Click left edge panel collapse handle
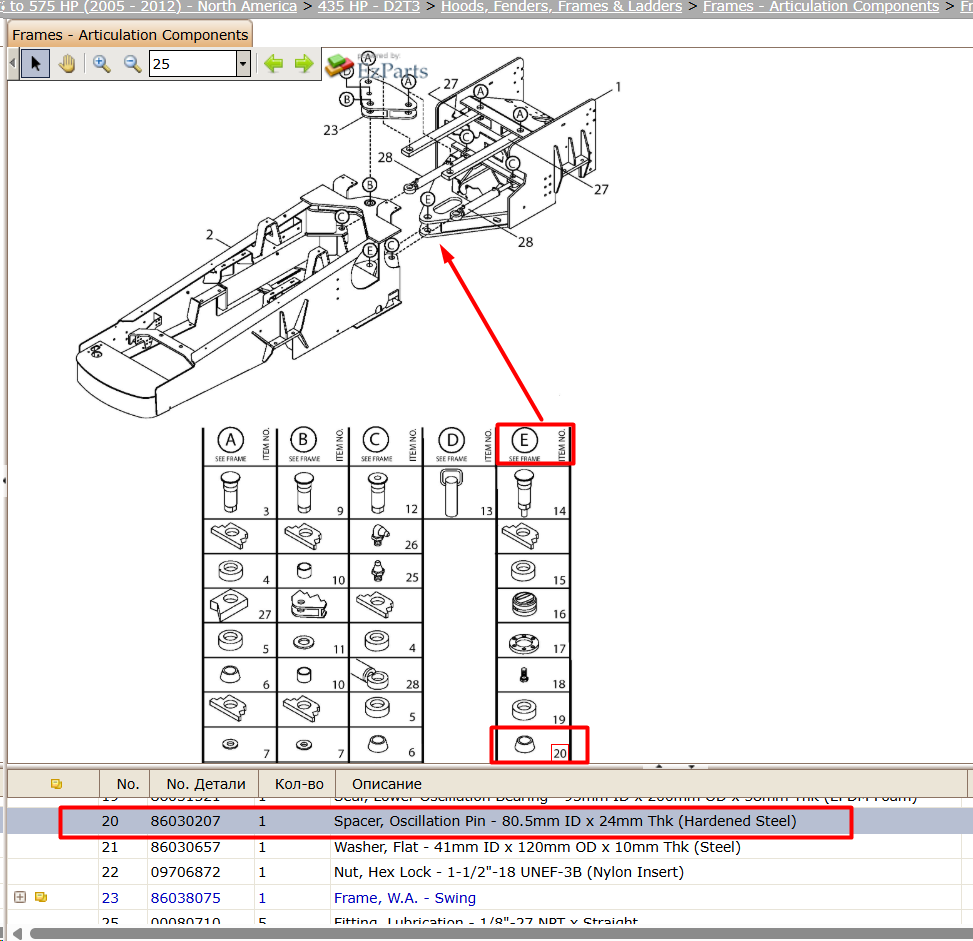The image size is (973, 941). 4,480
